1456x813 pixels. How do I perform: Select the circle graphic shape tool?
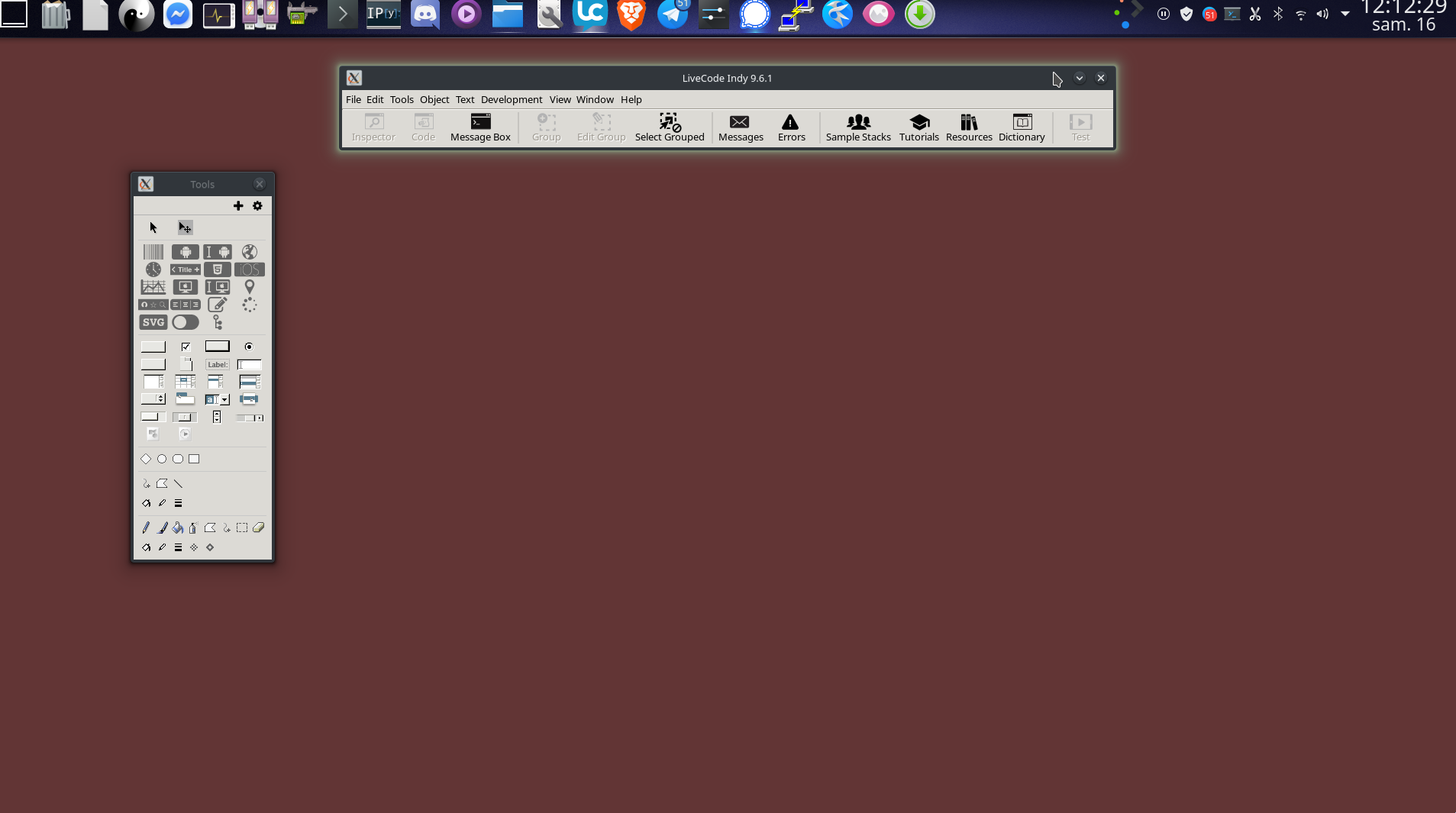[162, 459]
